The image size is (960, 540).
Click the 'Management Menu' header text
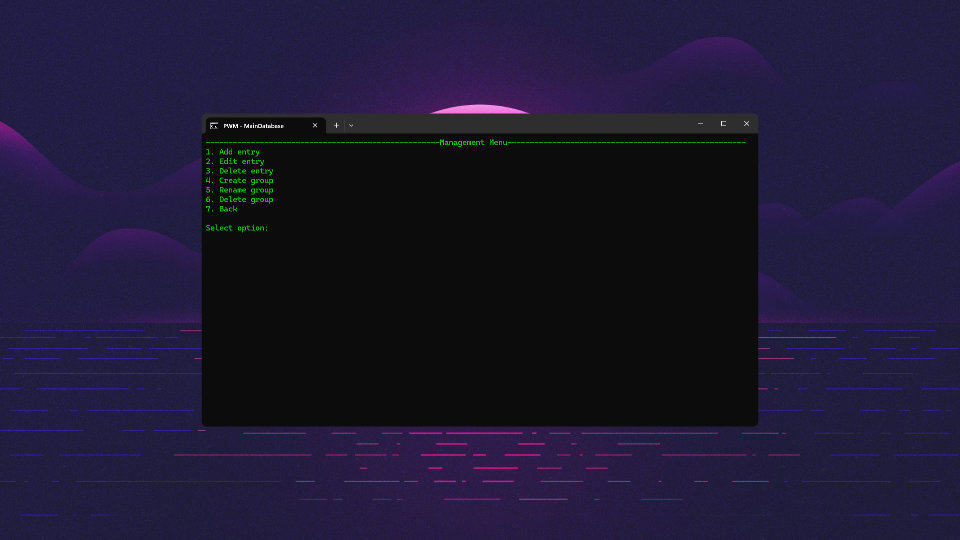(473, 143)
